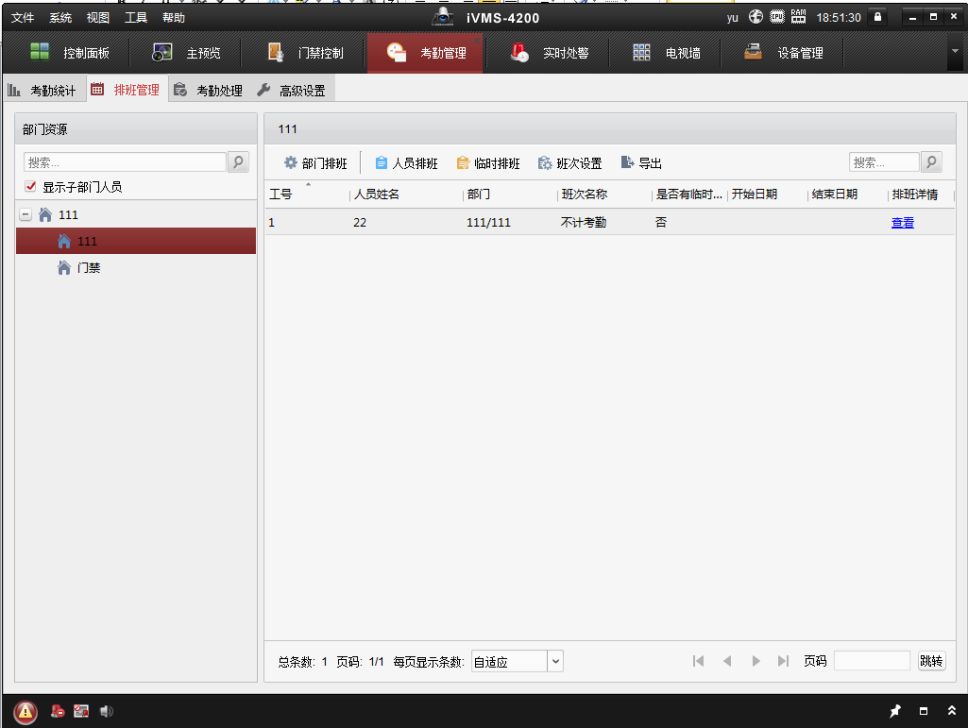This screenshot has width=968, height=728.
Task: Expand the module bar overflow arrow
Action: point(954,51)
